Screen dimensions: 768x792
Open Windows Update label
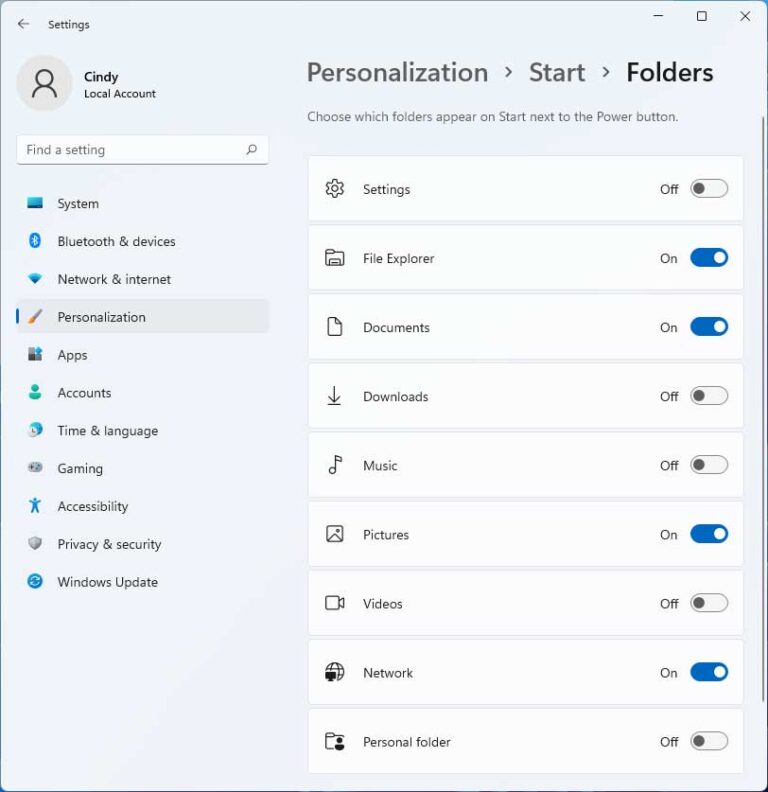tap(108, 582)
